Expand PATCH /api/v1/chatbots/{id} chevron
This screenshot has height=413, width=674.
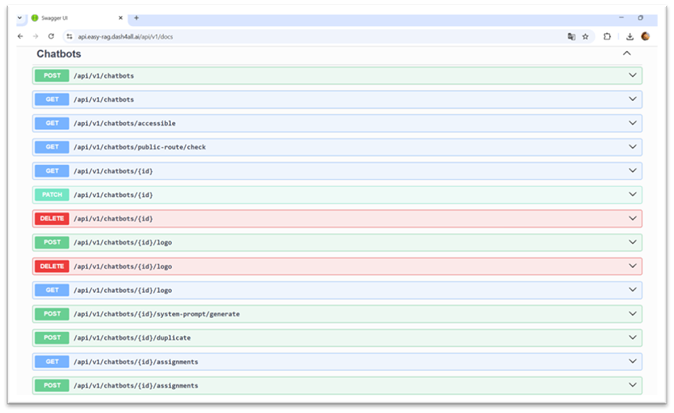[633, 194]
